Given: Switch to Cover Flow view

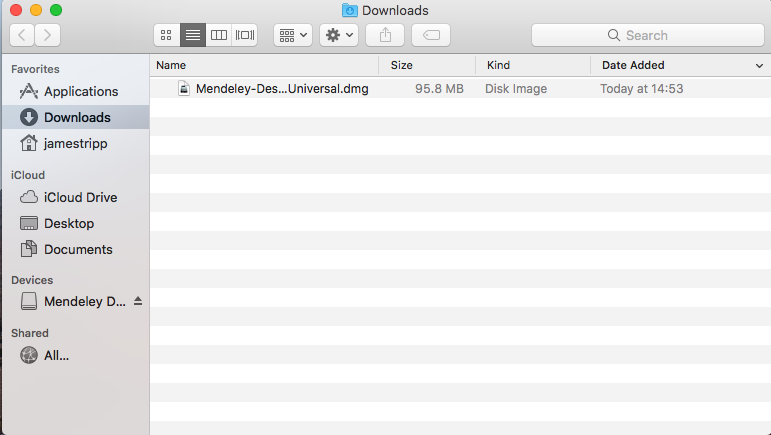Looking at the screenshot, I should pyautogui.click(x=244, y=35).
